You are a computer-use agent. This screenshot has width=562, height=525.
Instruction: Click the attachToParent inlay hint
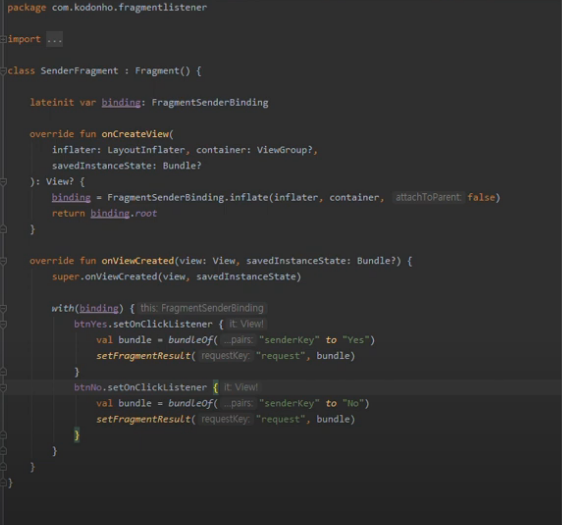tap(428, 197)
